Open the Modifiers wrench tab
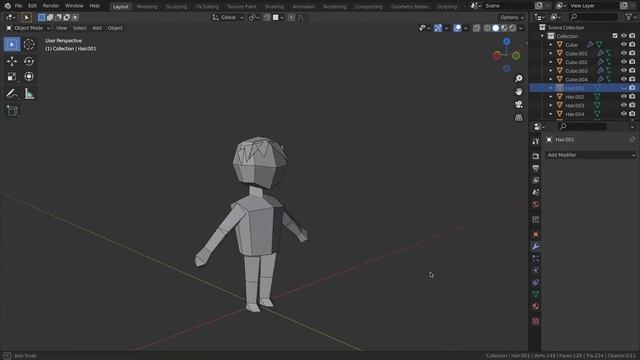This screenshot has height=360, width=640. tap(536, 247)
